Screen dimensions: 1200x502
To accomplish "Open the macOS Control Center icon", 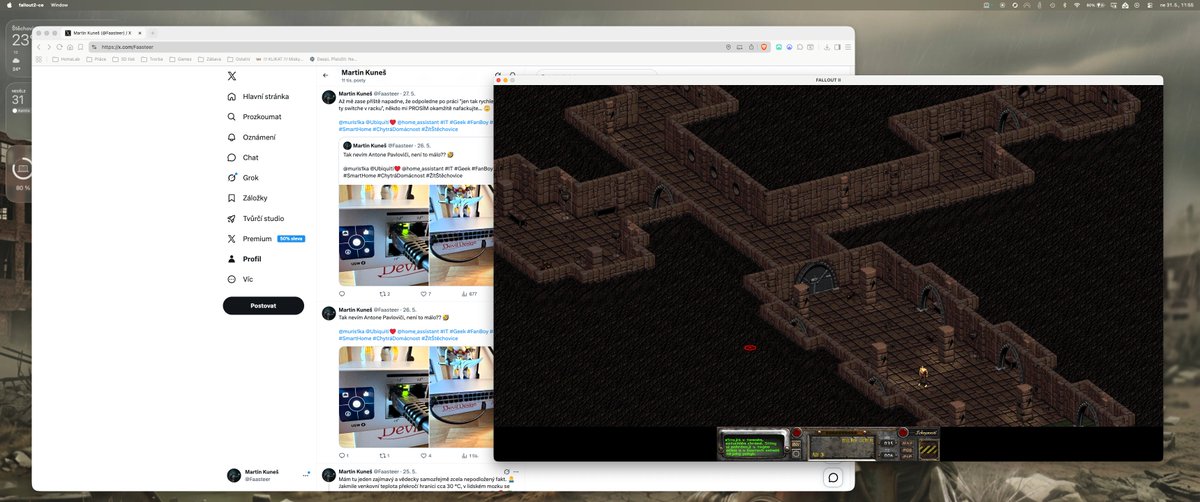I will (x=1149, y=5).
